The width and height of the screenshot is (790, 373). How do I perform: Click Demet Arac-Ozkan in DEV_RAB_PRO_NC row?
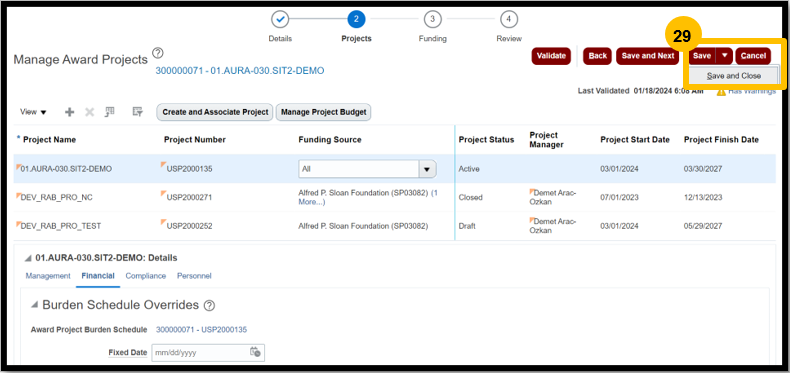(x=554, y=197)
